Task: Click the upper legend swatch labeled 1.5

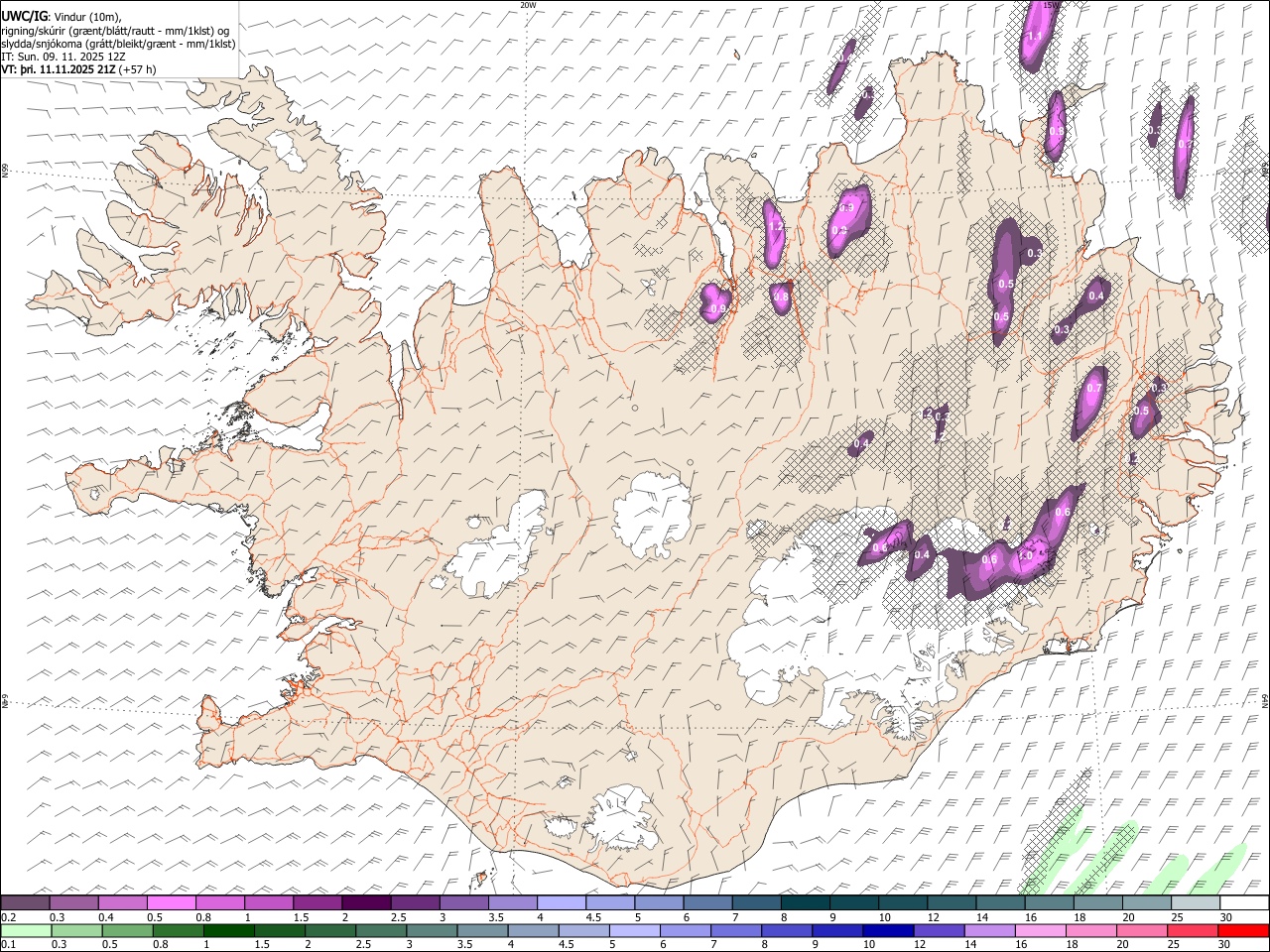Action: tap(317, 903)
